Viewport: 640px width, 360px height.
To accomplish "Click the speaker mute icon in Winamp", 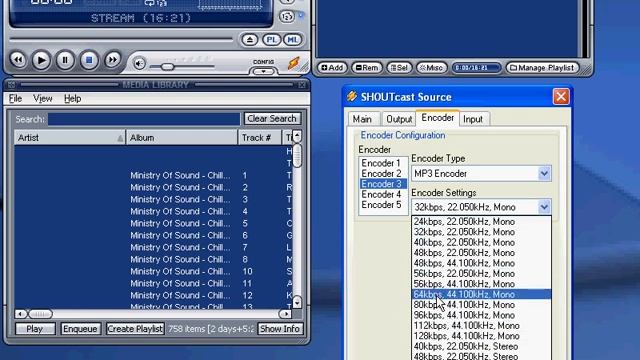I will coord(139,64).
